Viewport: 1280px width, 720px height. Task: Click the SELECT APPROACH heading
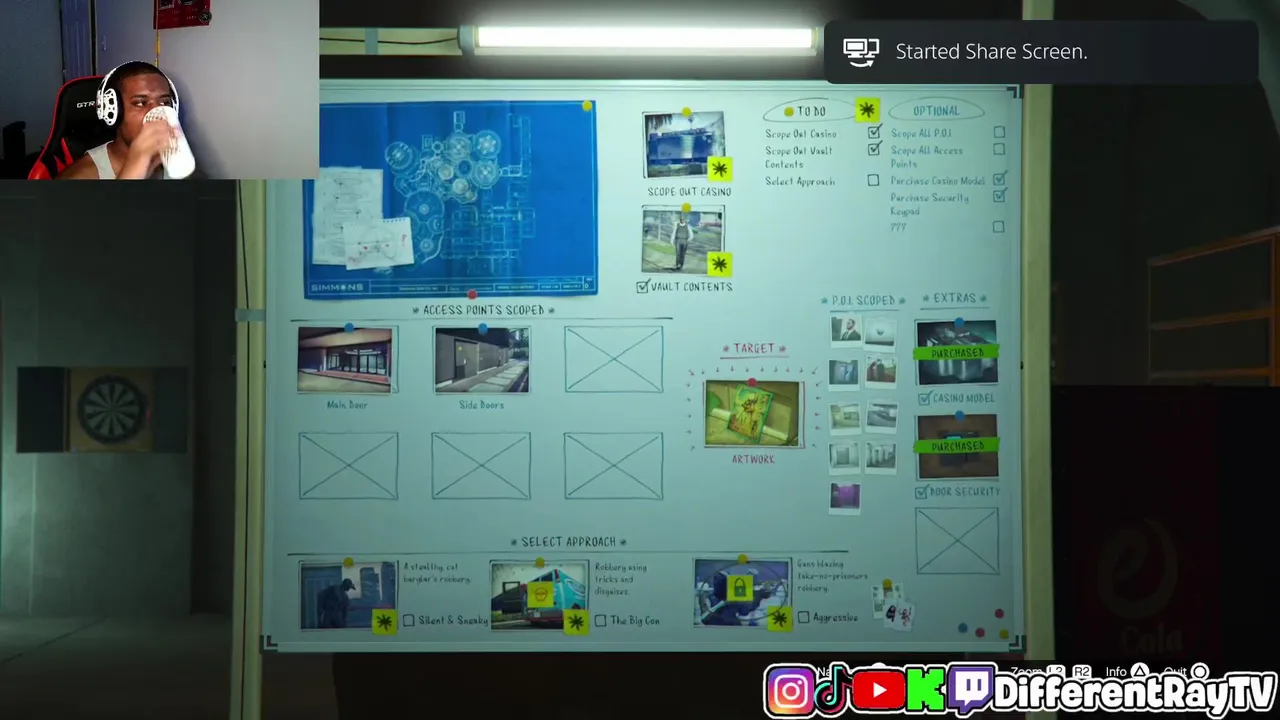(568, 542)
